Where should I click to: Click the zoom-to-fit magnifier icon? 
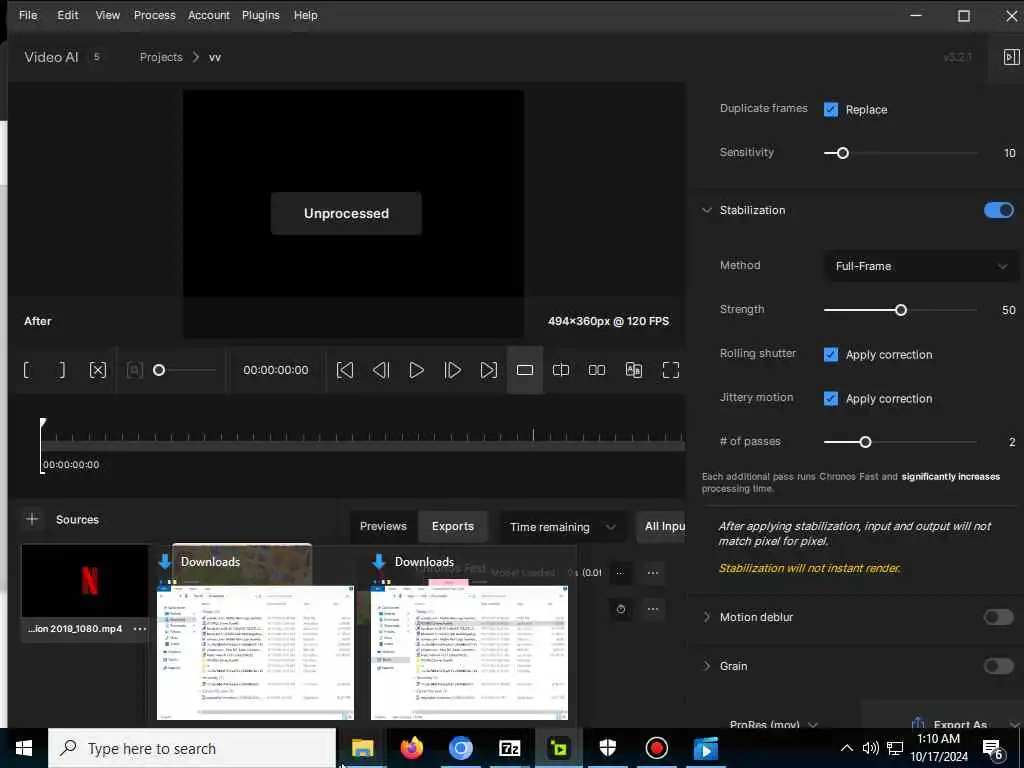click(135, 370)
